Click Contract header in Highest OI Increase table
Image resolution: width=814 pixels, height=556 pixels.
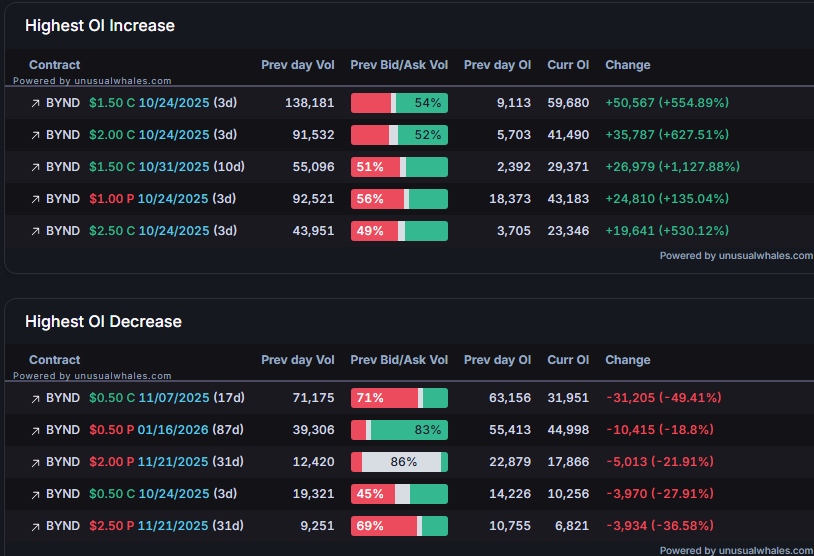(55, 65)
